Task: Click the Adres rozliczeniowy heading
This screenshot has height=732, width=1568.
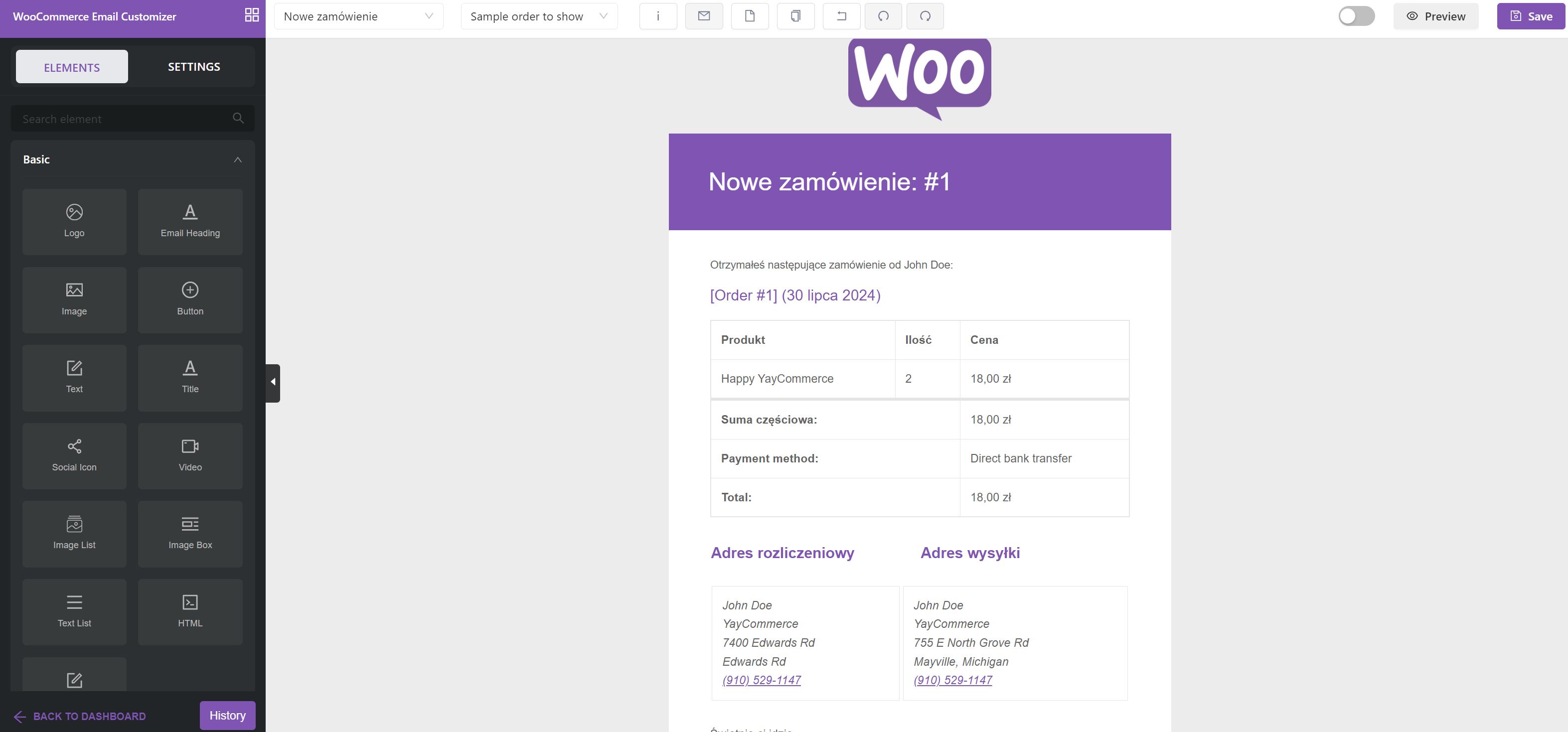Action: click(x=782, y=553)
